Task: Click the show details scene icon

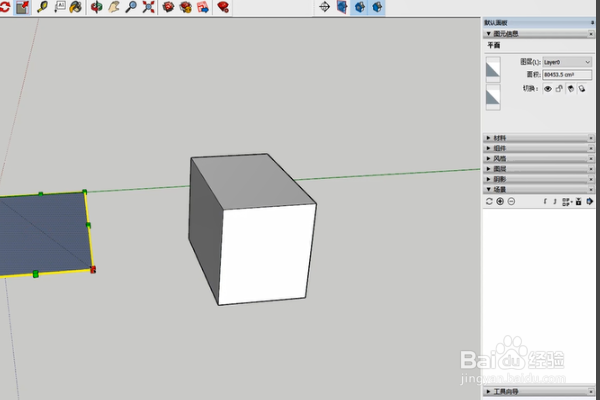Action: coord(579,201)
